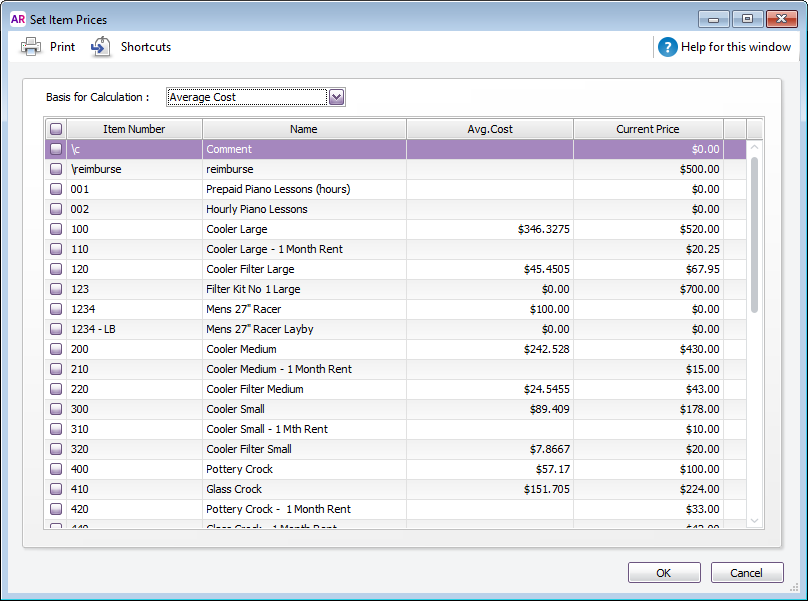
Task: Click the Print printer icon
Action: coord(31,47)
